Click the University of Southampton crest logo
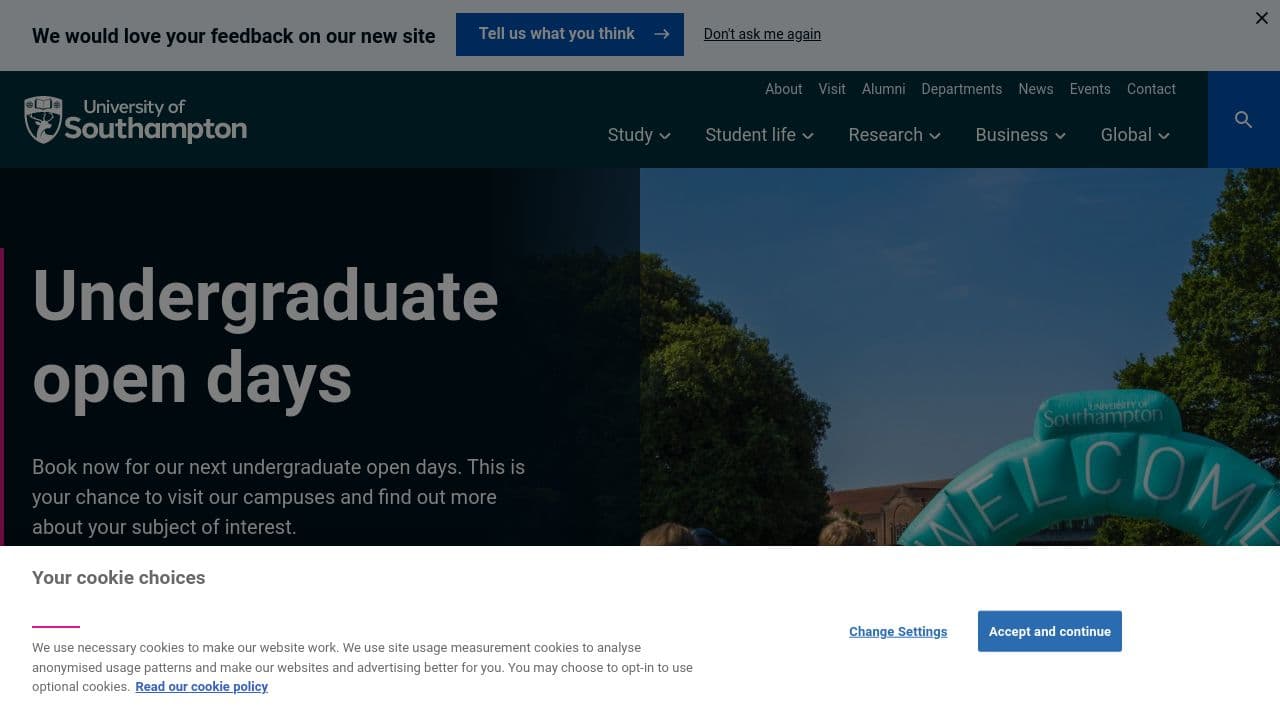The width and height of the screenshot is (1280, 720). pos(44,119)
